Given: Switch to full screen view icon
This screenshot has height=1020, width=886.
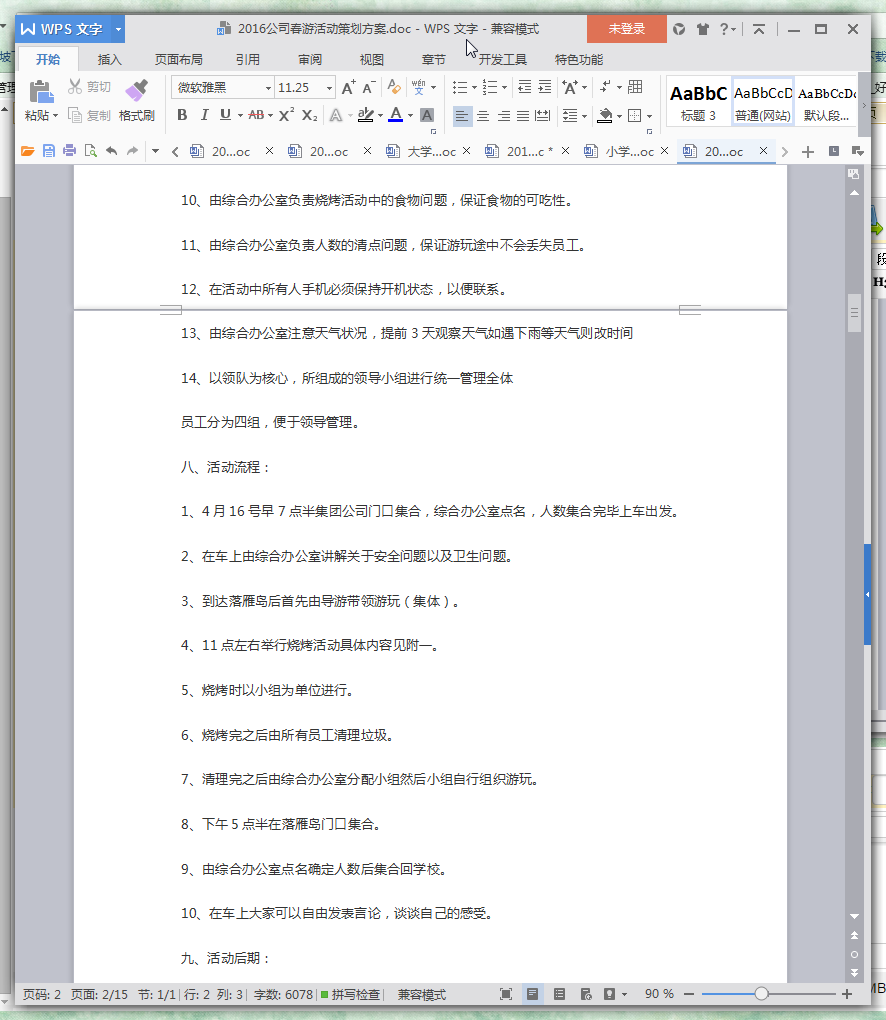Looking at the screenshot, I should [x=505, y=994].
